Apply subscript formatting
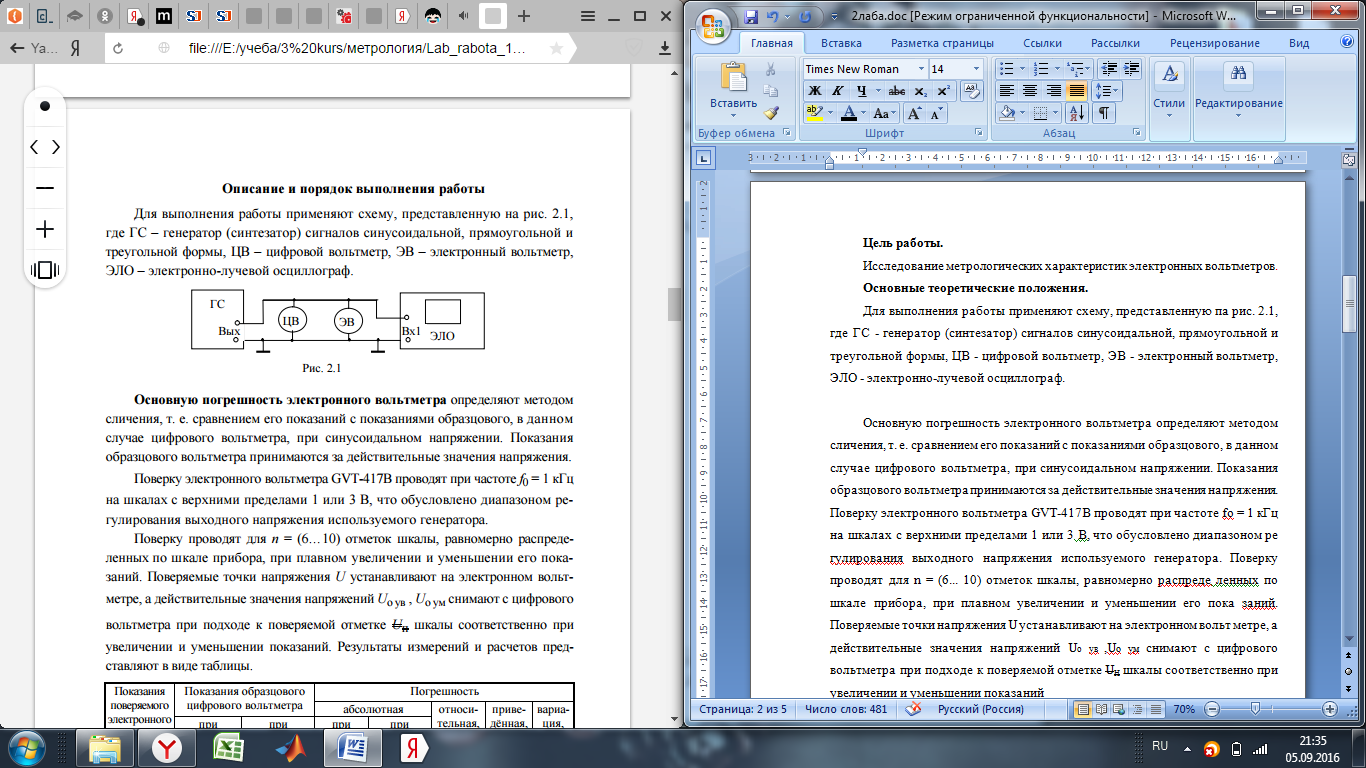This screenshot has height=768, width=1366. pos(920,91)
